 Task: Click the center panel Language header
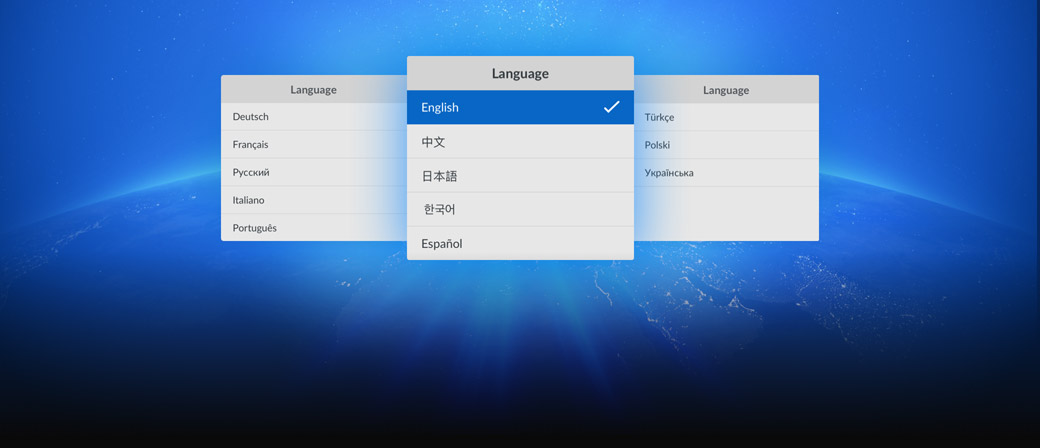pos(520,74)
